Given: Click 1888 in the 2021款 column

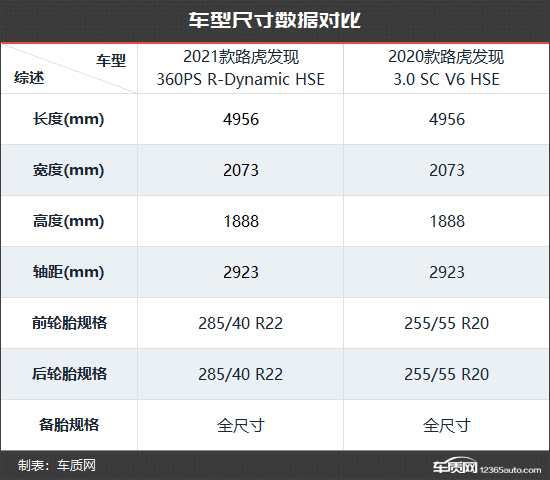Looking at the screenshot, I should [241, 221].
